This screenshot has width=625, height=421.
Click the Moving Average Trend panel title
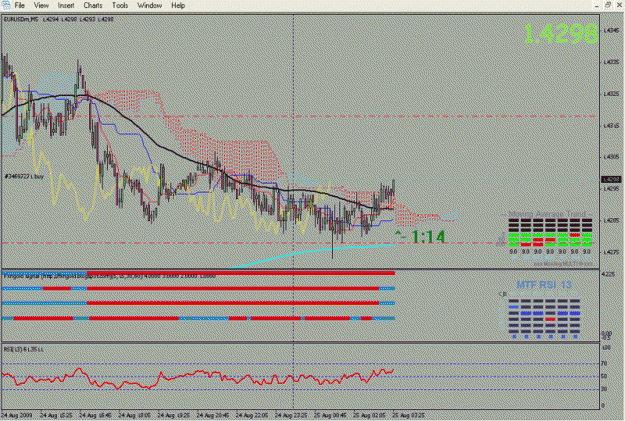(x=546, y=214)
